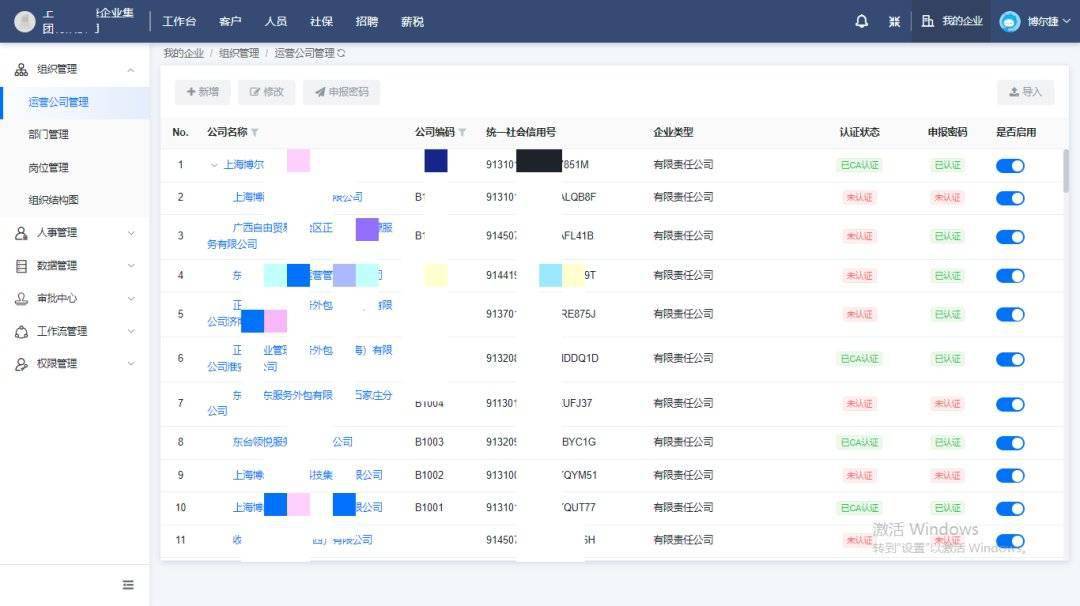1080x606 pixels.
Task: Click the user avatar 博尔捷
Action: [x=1009, y=21]
